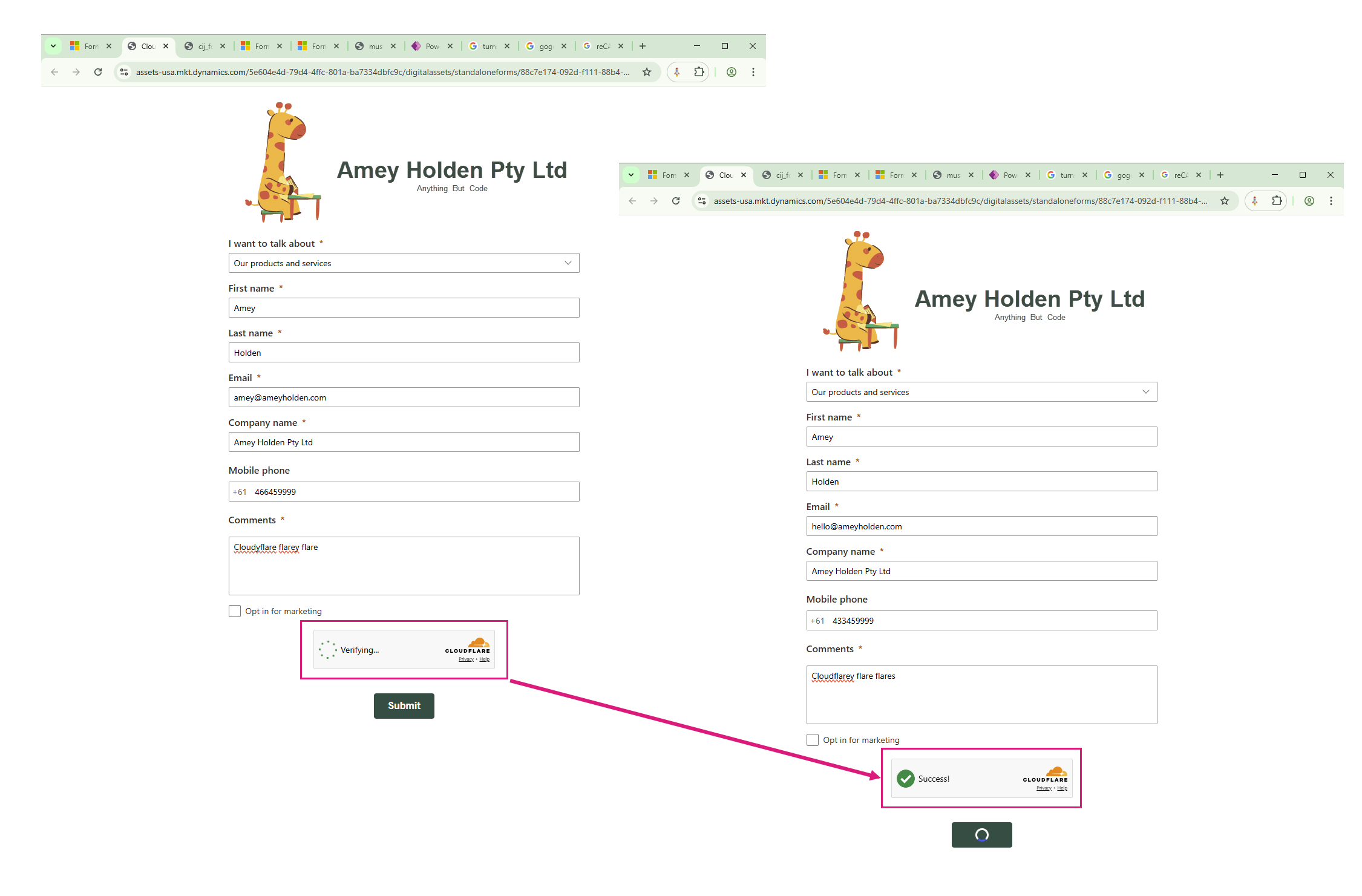This screenshot has height=896, width=1362.
Task: Click the green Success checkmark in Cloudflare widget
Action: click(906, 779)
